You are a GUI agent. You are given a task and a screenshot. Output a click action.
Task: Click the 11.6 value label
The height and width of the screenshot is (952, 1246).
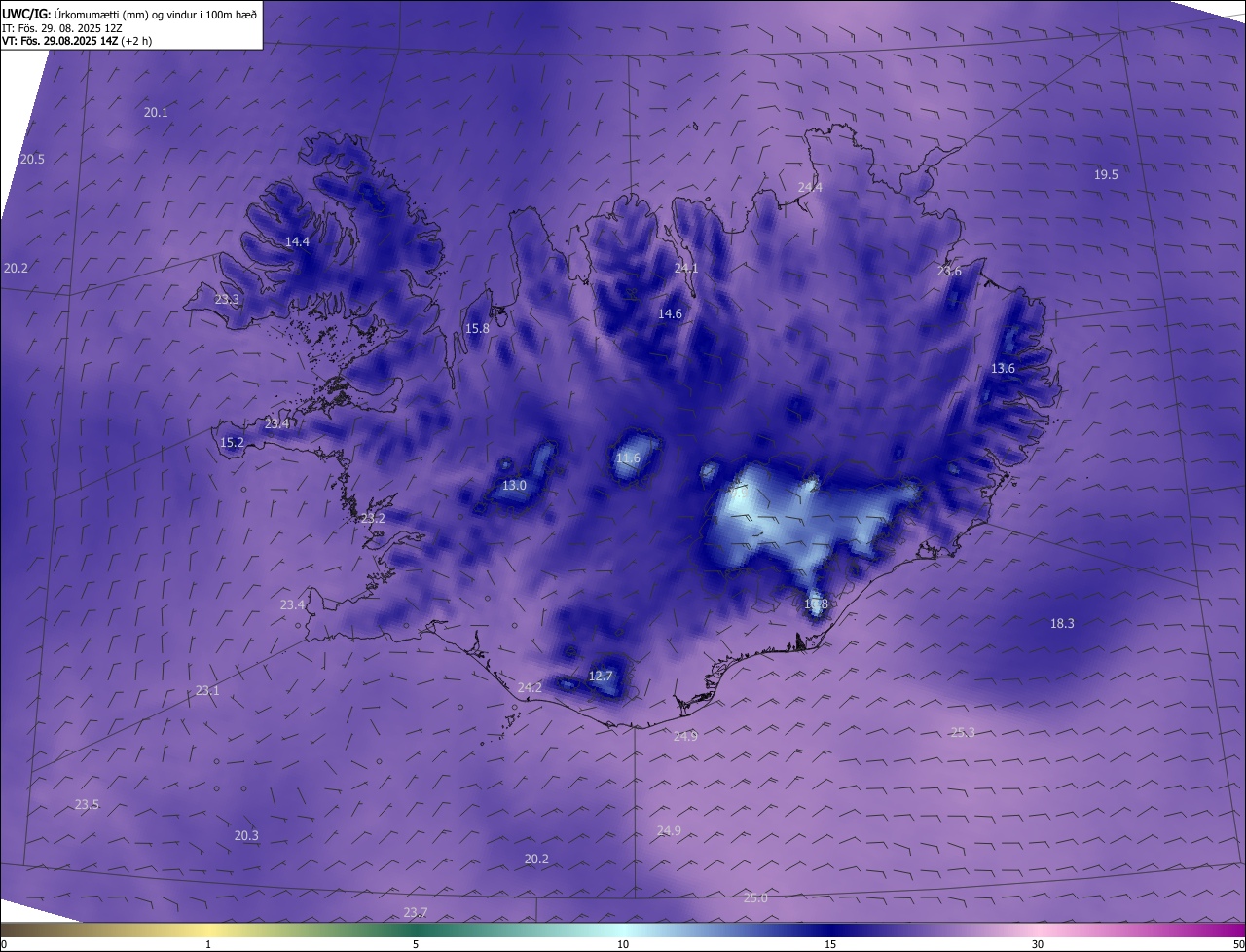point(629,458)
